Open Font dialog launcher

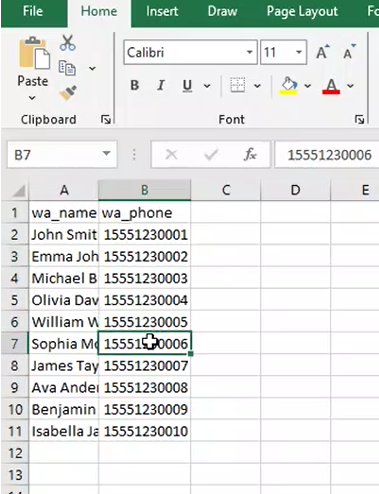pyautogui.click(x=359, y=120)
